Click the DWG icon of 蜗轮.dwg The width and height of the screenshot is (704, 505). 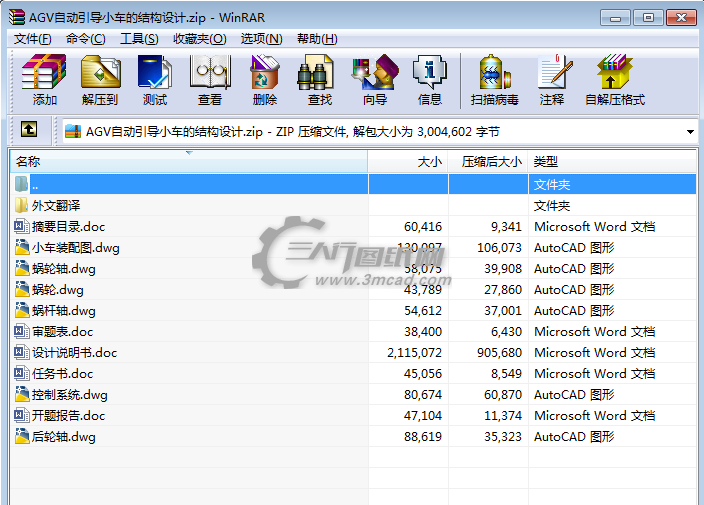[x=22, y=289]
